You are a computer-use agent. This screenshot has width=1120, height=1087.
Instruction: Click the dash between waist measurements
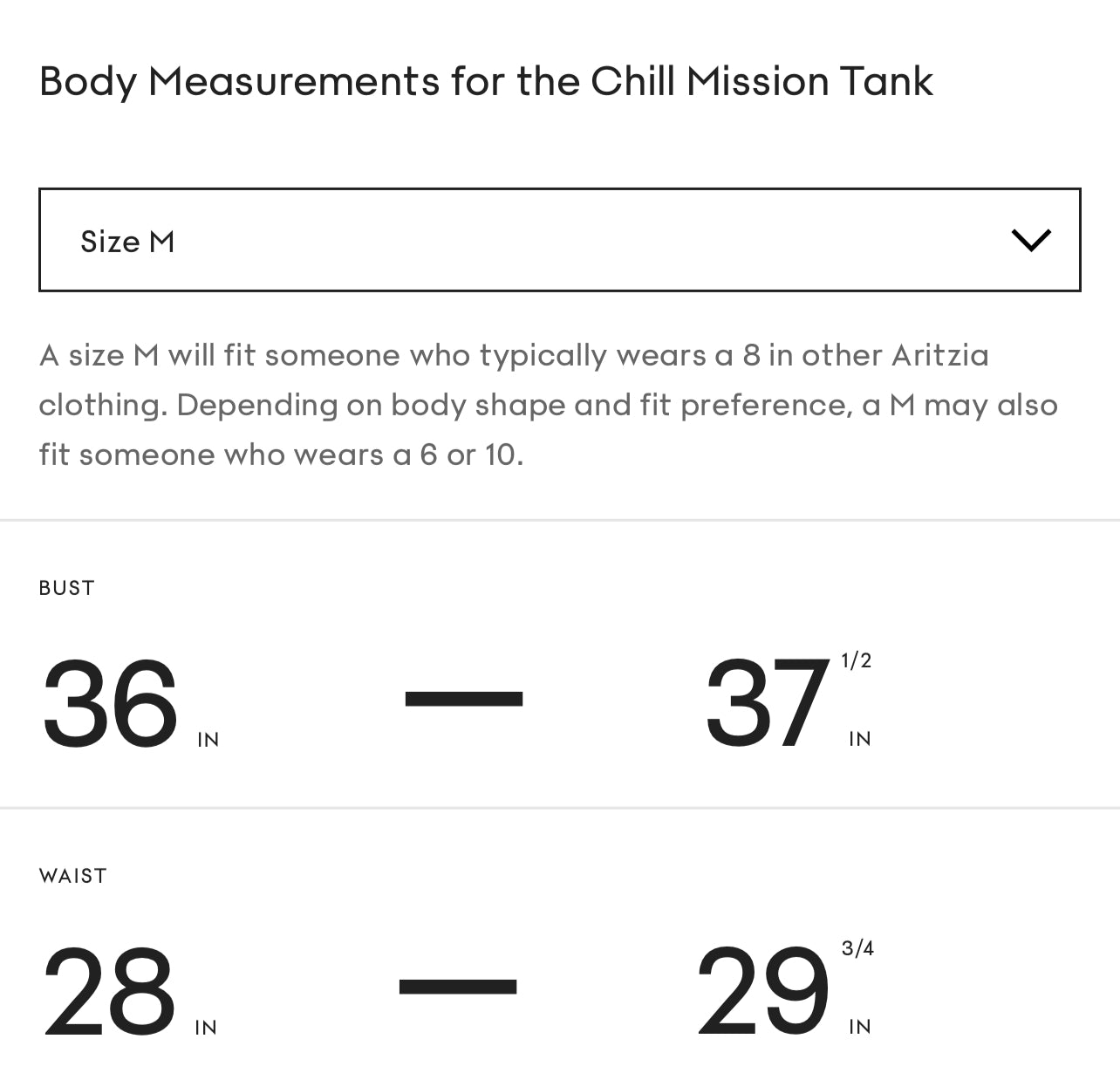click(x=458, y=987)
